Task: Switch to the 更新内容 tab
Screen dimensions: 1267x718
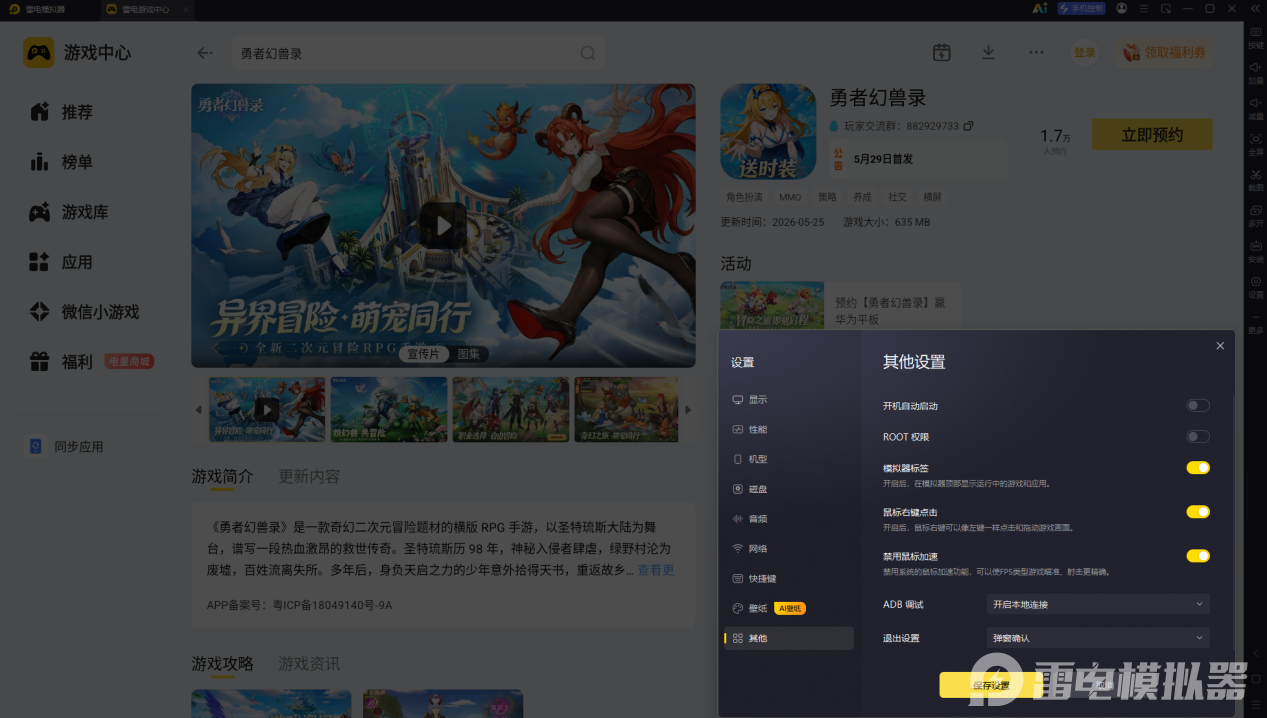Action: coord(309,476)
